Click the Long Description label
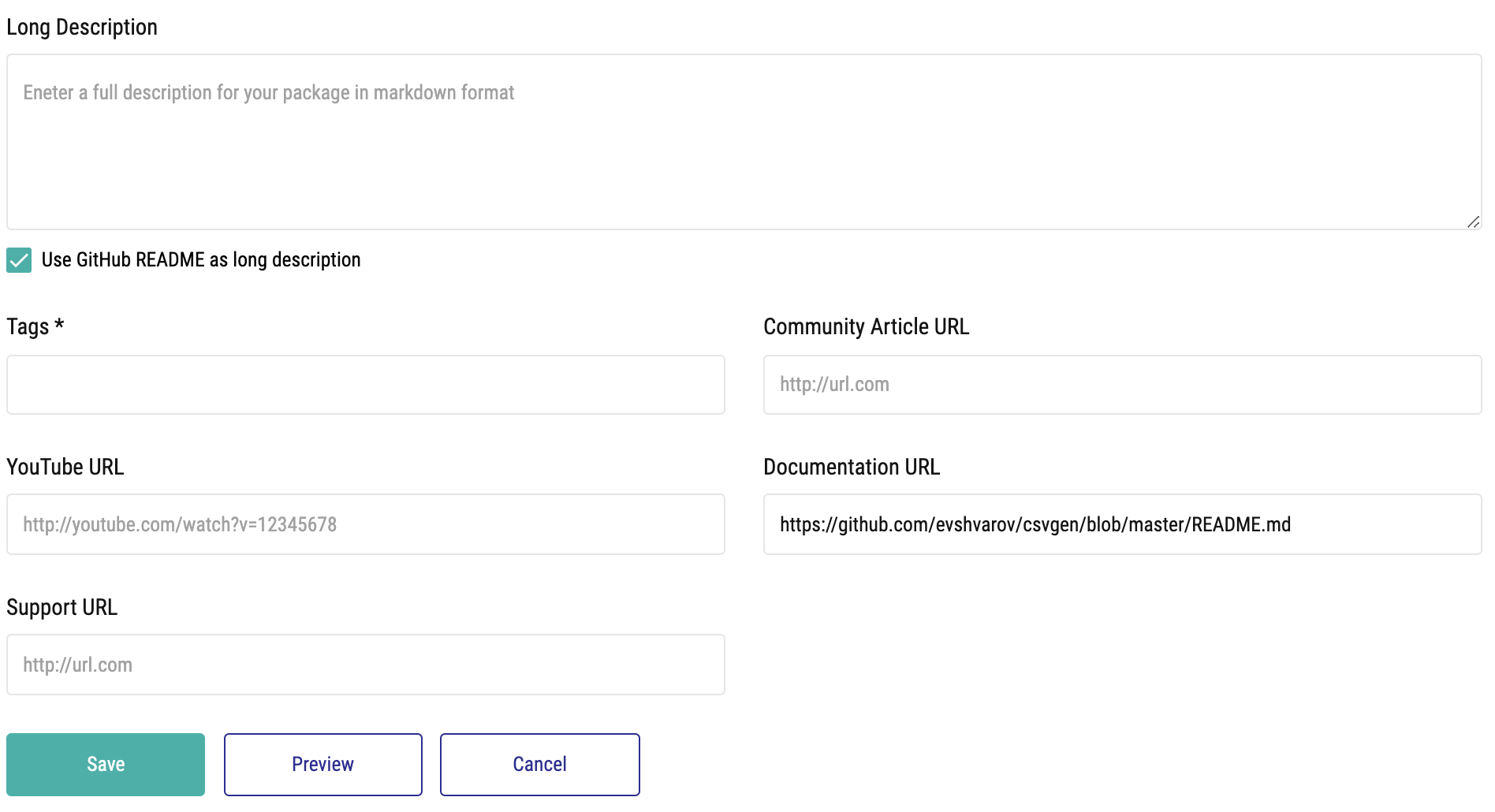 (82, 28)
